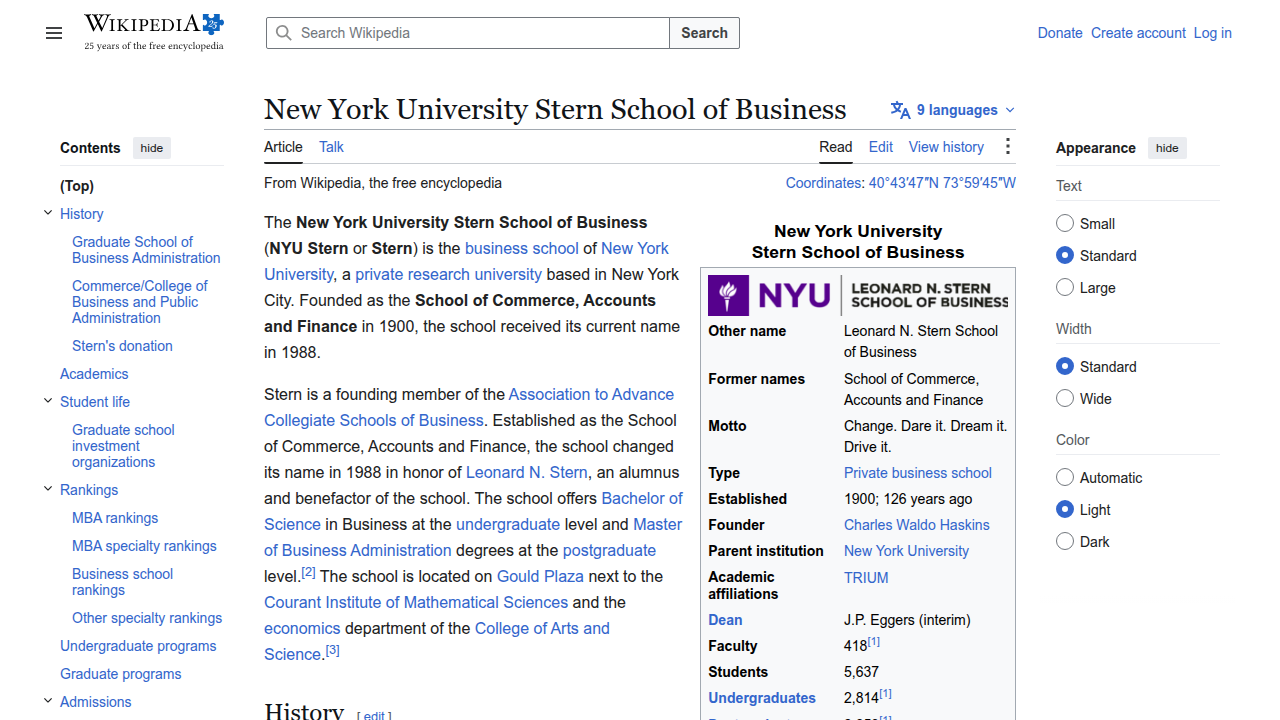Click the Log in link
The width and height of the screenshot is (1280, 720).
(1213, 33)
